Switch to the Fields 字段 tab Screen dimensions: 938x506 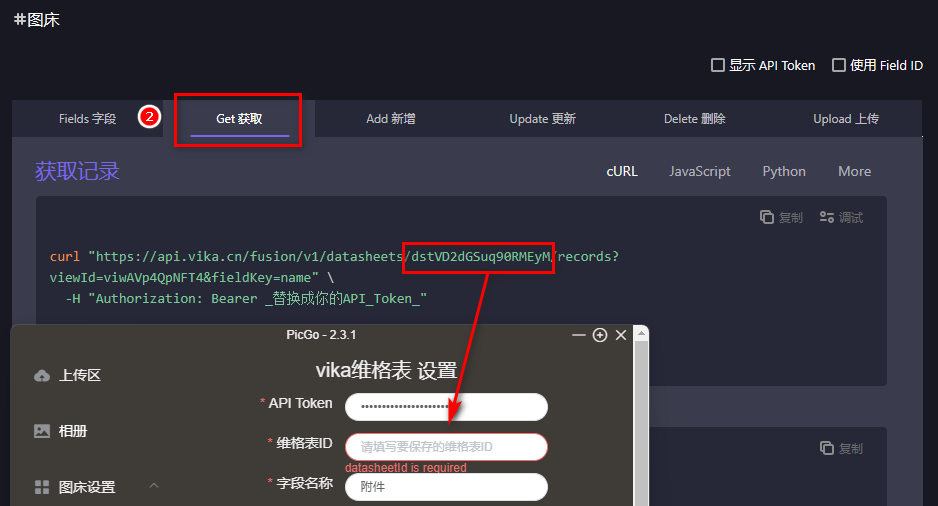tap(87, 118)
